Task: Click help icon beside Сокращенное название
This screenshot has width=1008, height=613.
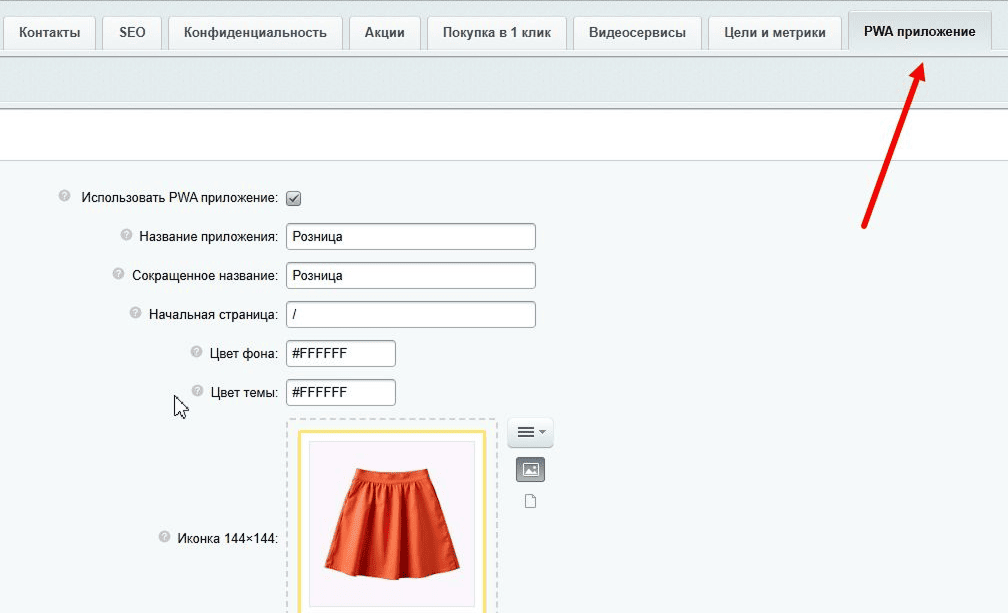Action: (118, 273)
